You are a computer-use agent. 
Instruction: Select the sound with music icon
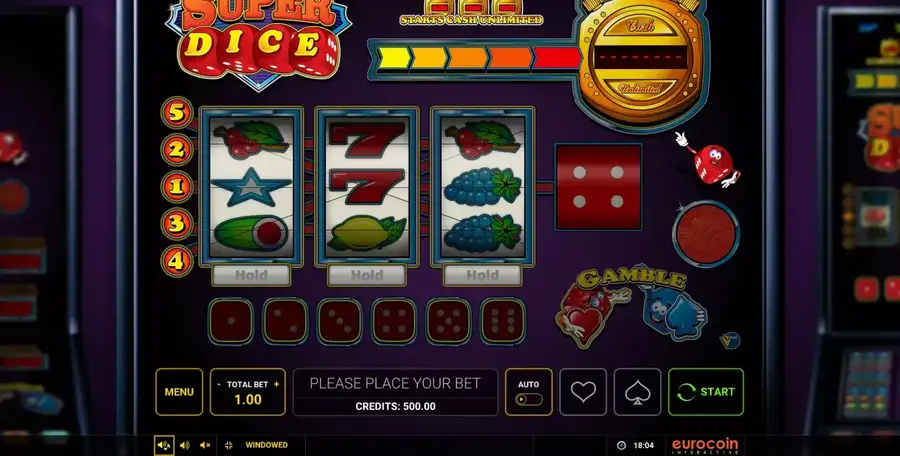[164, 445]
